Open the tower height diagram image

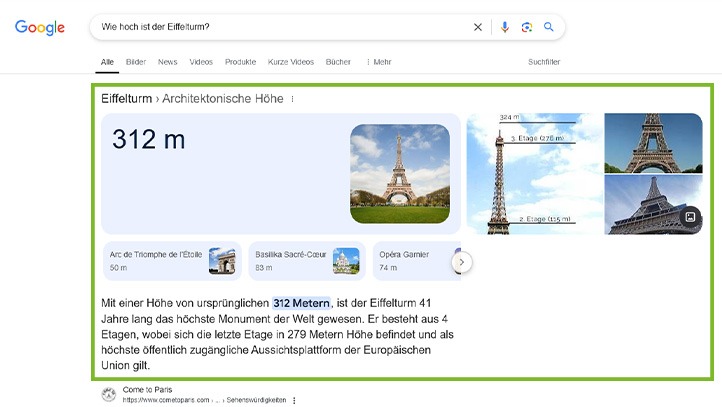coord(535,174)
